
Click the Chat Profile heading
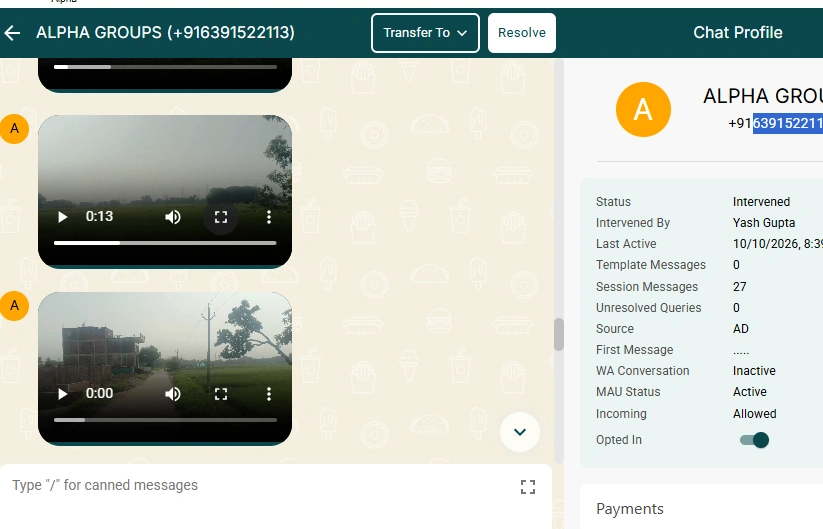[x=737, y=33]
